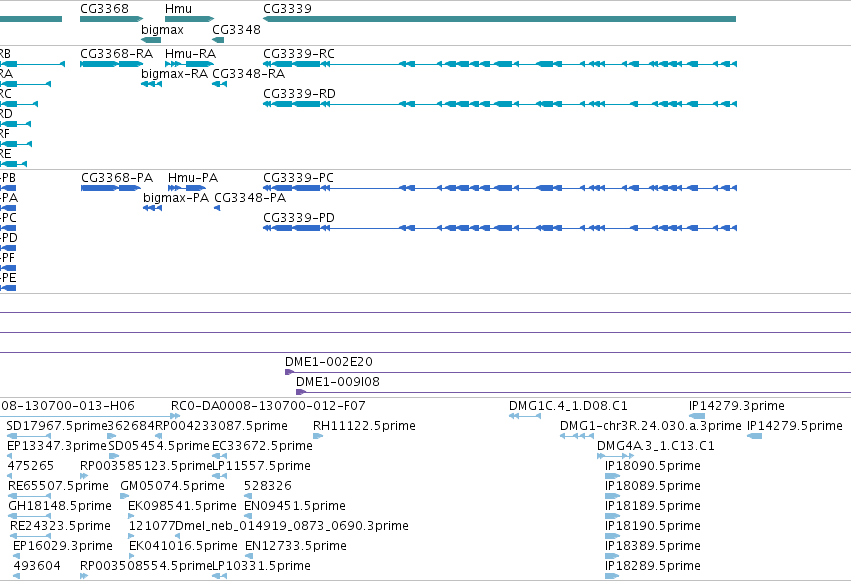Click the CG3339 gene bar

point(499,19)
